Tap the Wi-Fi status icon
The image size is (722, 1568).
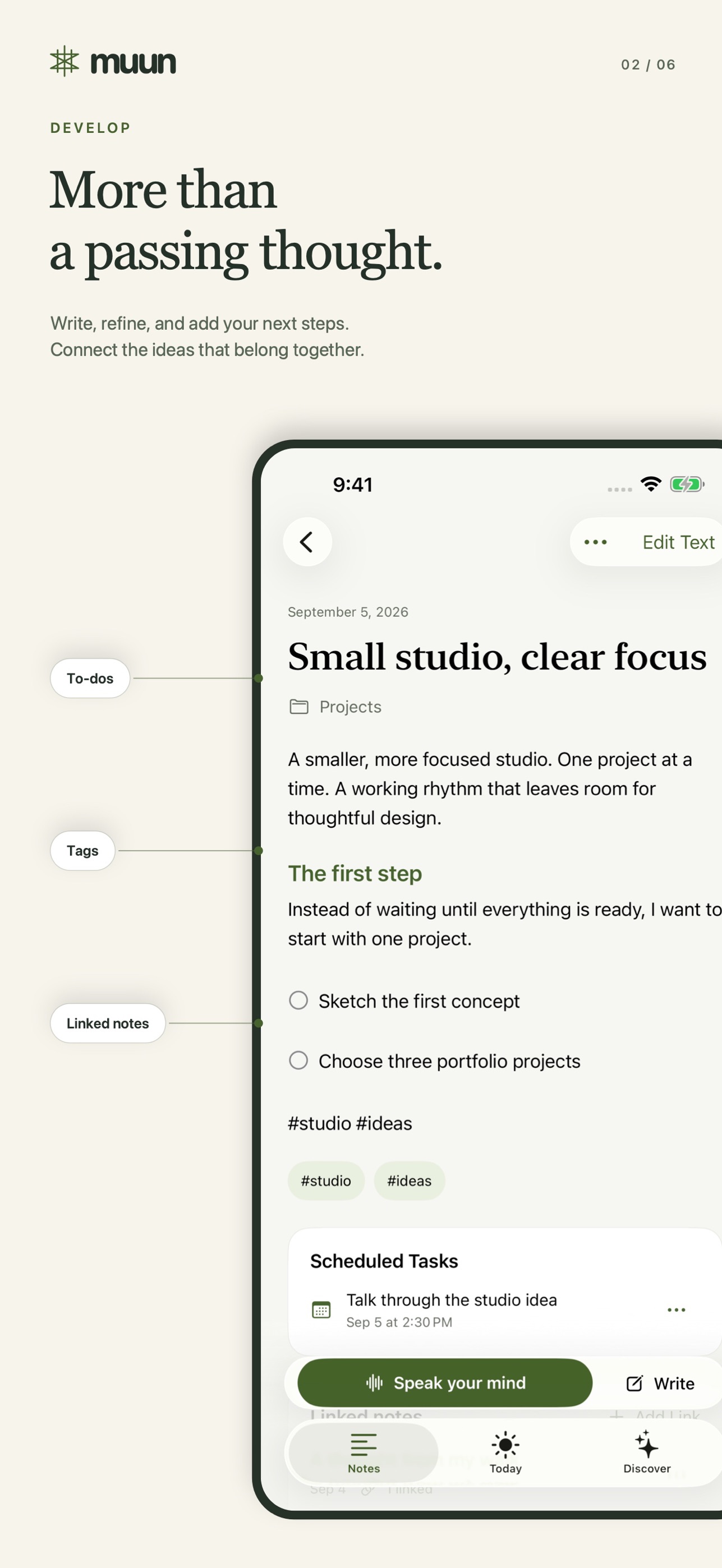click(651, 484)
